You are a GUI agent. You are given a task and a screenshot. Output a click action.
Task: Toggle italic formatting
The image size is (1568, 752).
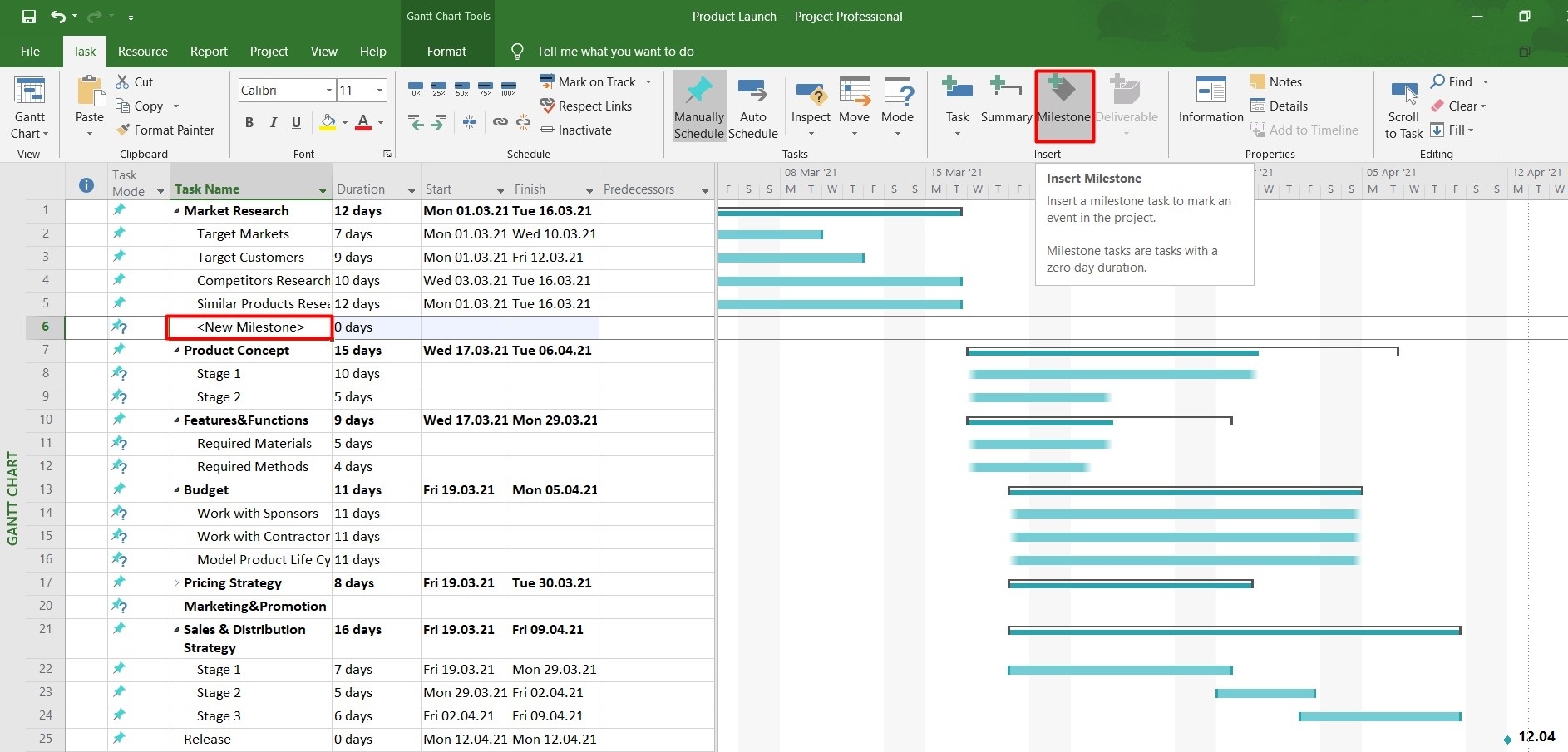pos(272,122)
